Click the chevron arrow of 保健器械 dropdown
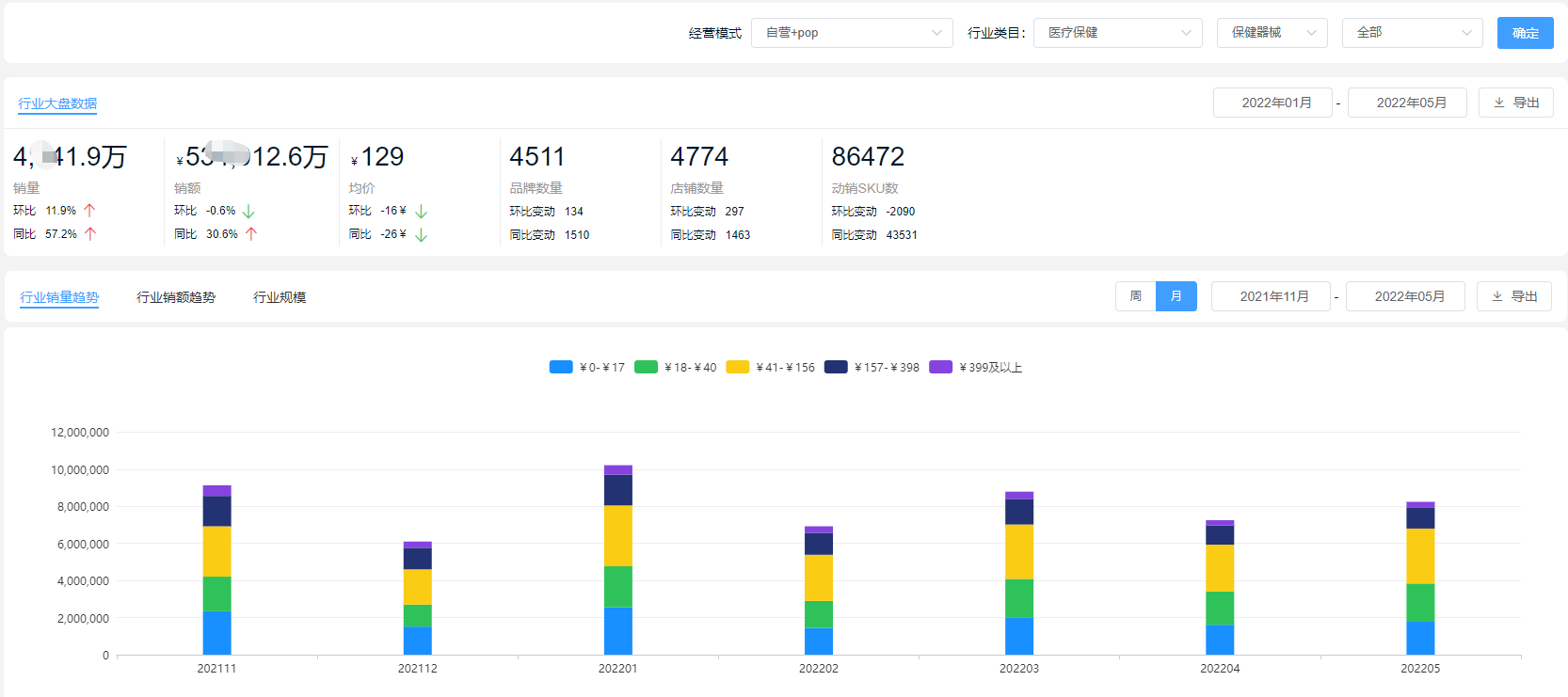Viewport: 1568px width, 697px height. pos(1311,33)
